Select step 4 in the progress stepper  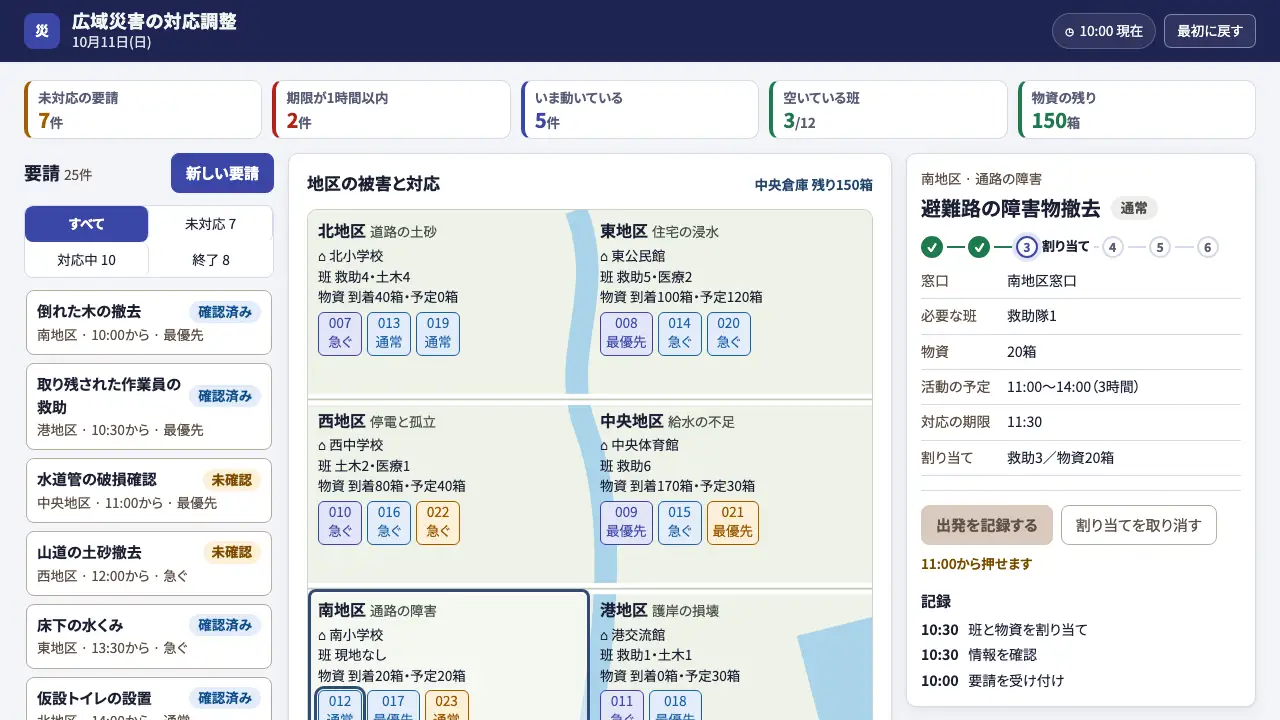(x=1113, y=247)
